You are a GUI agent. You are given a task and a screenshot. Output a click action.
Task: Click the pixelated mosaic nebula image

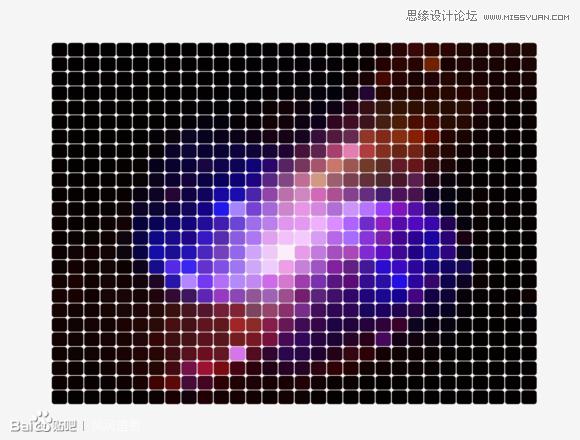click(294, 223)
